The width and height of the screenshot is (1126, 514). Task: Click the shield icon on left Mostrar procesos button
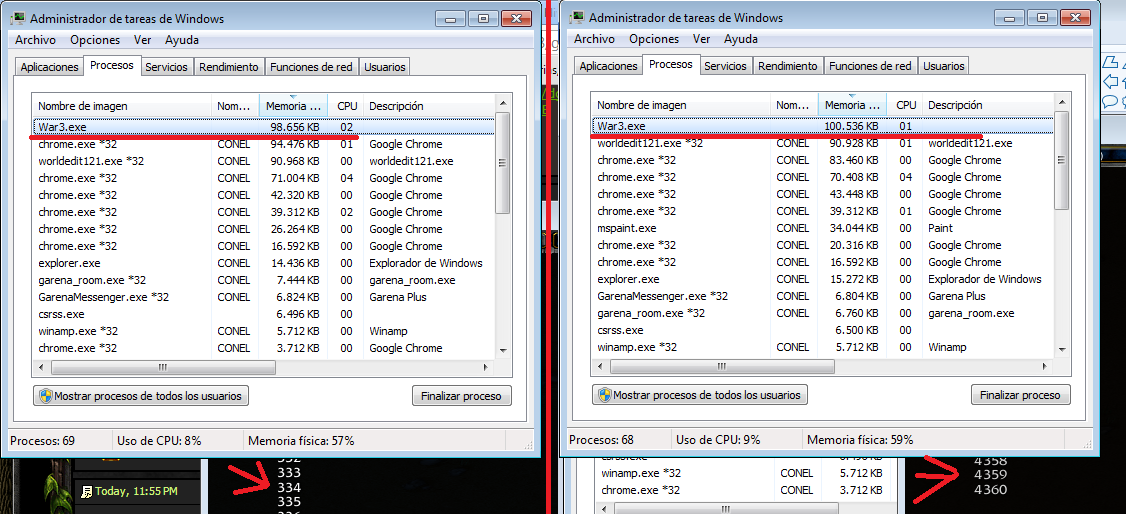(x=45, y=396)
